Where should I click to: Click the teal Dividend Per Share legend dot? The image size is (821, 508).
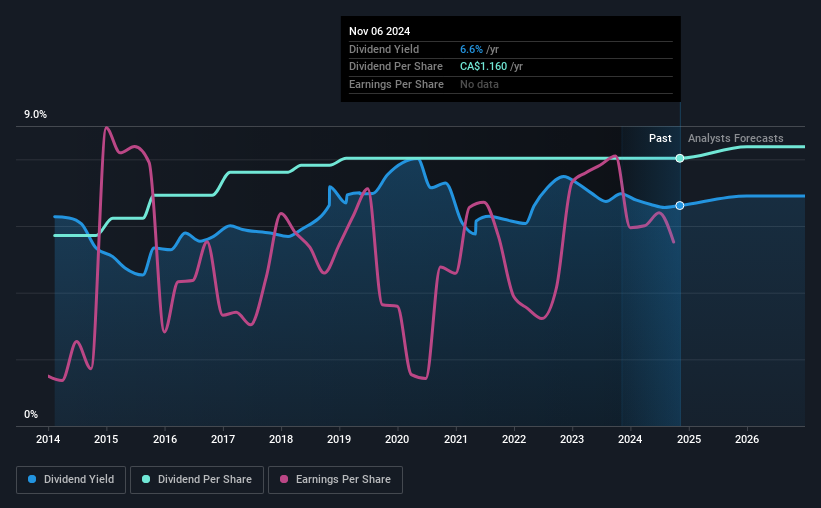pos(146,479)
